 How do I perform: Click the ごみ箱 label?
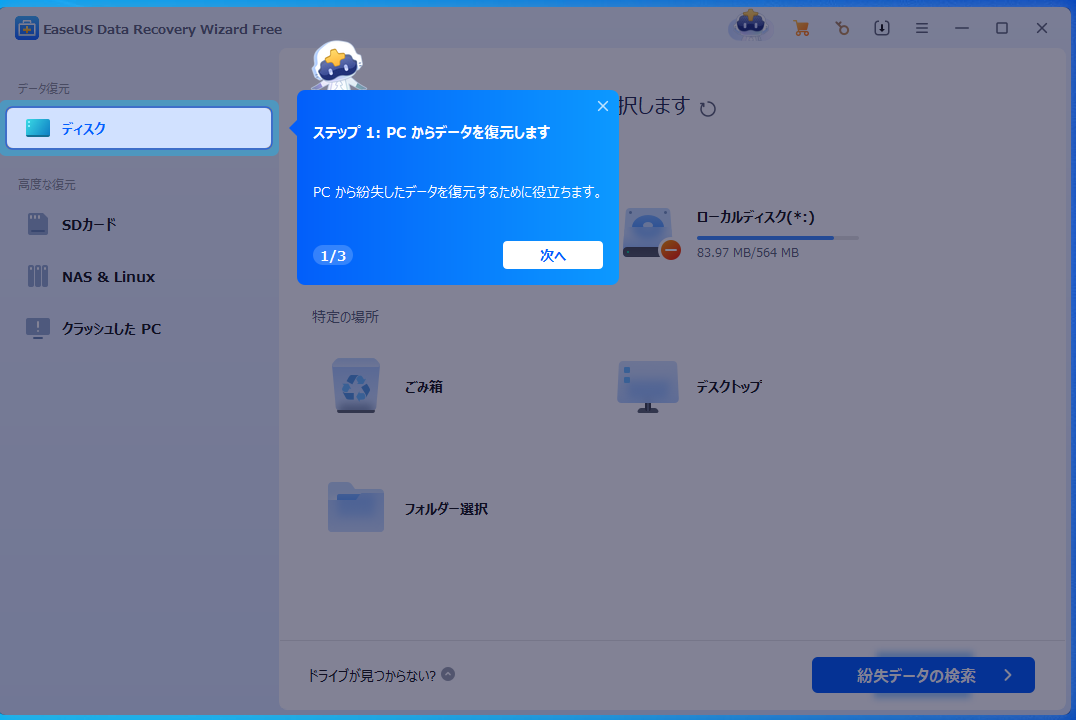click(x=423, y=386)
